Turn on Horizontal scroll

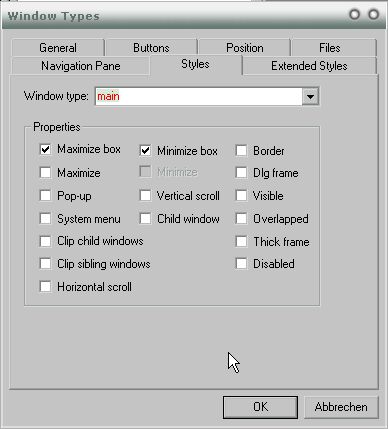point(45,287)
